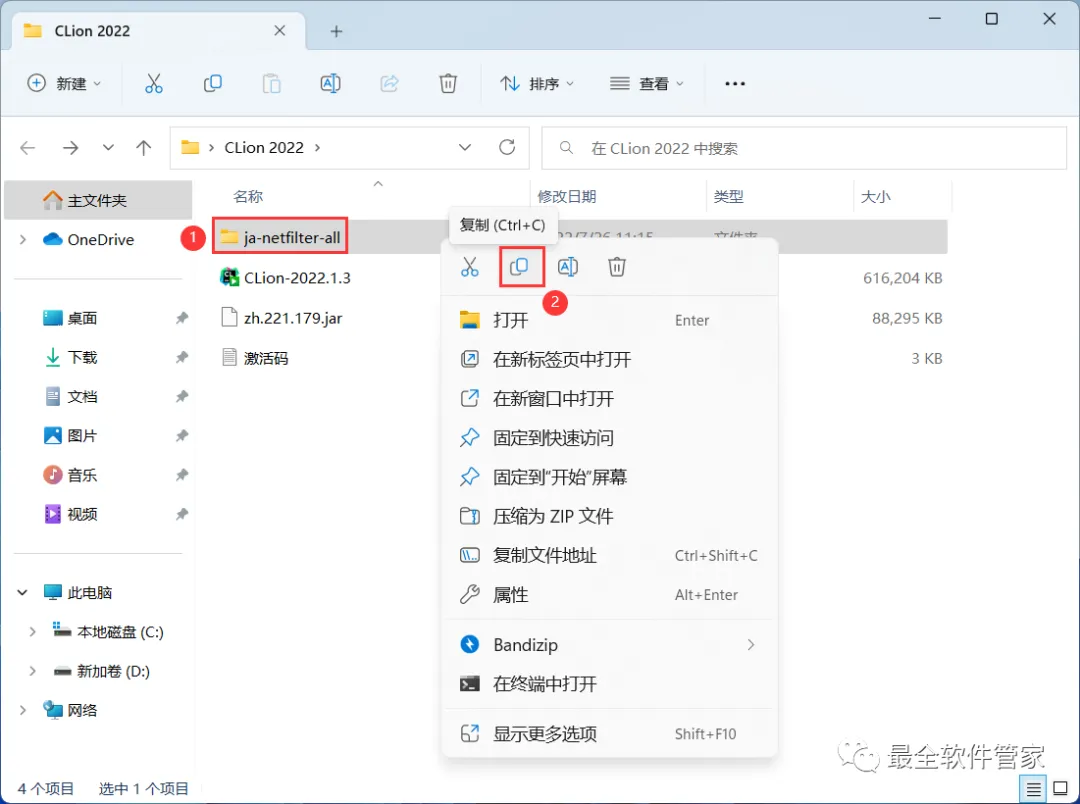This screenshot has height=804, width=1080.
Task: Choose 显示更多选项
Action: (609, 734)
